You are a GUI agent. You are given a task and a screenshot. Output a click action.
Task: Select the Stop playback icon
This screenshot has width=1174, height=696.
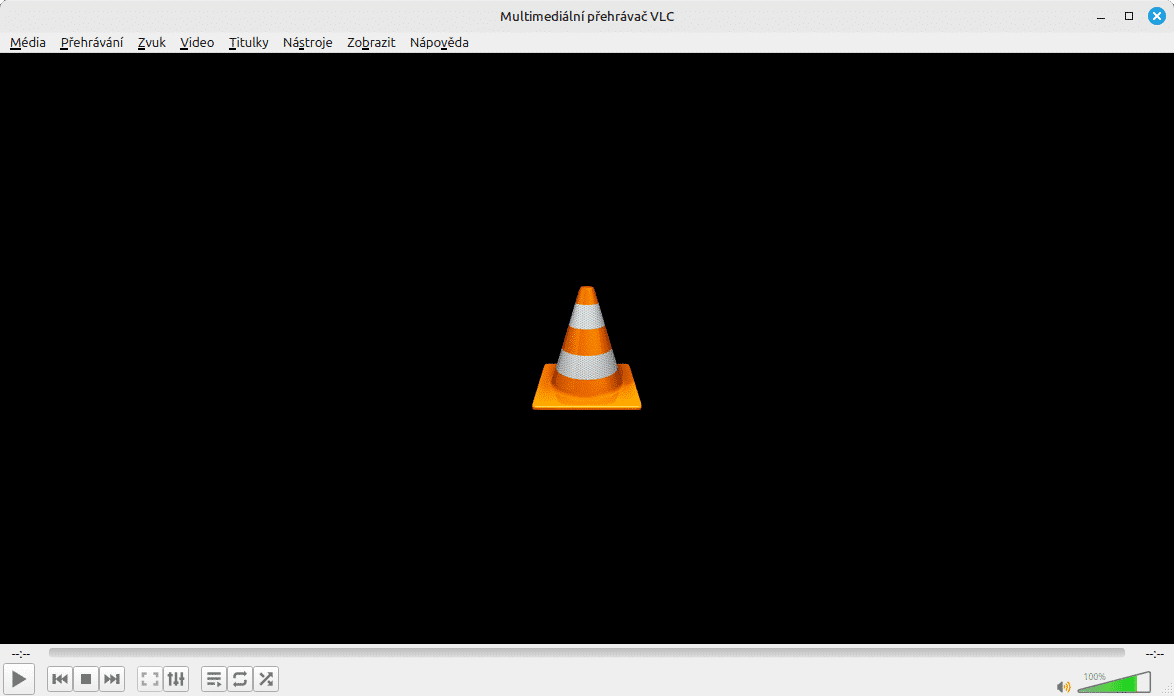coord(86,678)
